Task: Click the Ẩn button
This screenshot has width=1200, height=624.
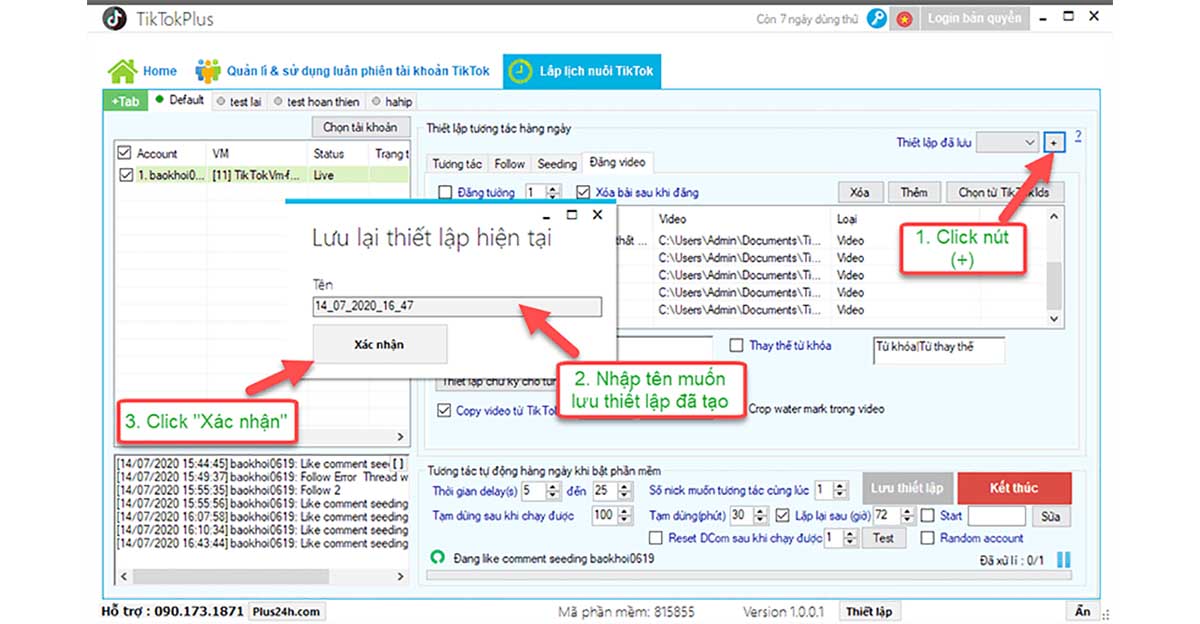Action: [1082, 612]
